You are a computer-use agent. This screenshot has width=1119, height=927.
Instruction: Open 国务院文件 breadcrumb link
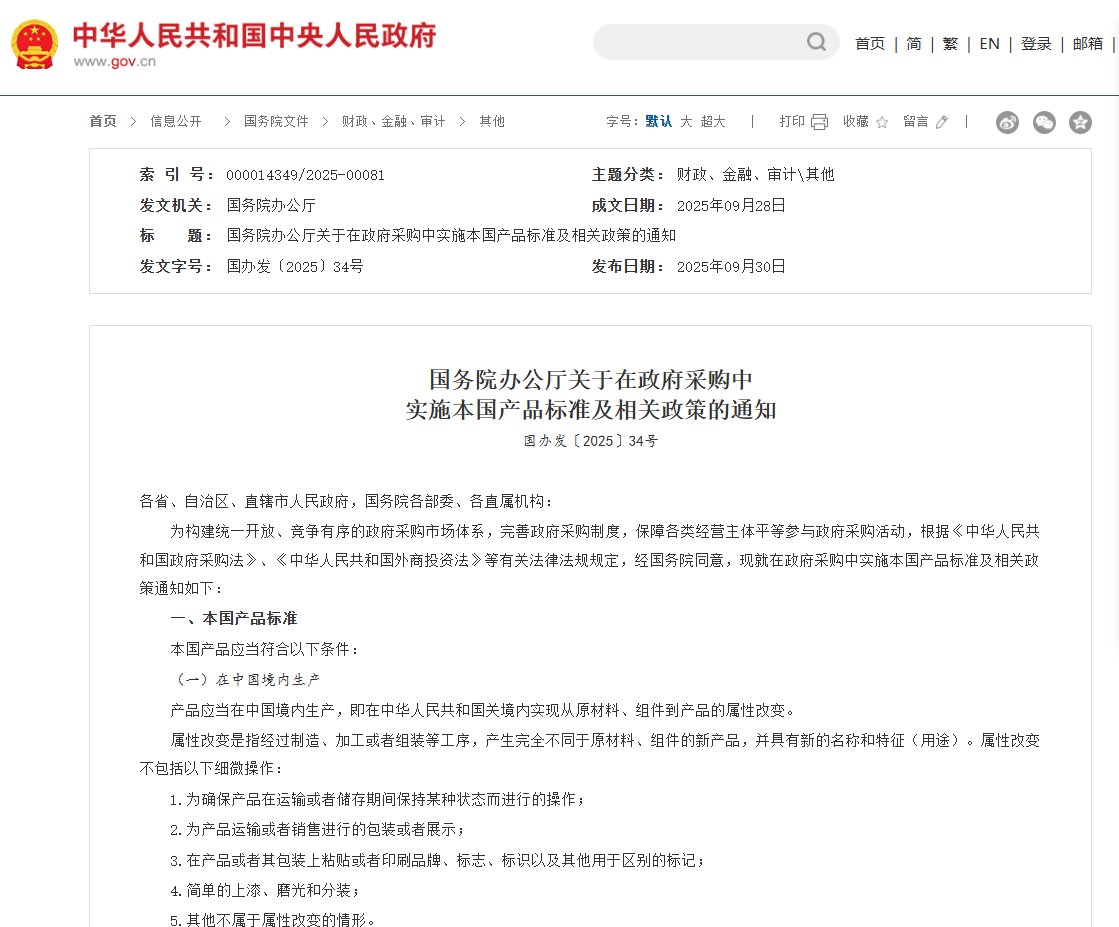point(276,121)
